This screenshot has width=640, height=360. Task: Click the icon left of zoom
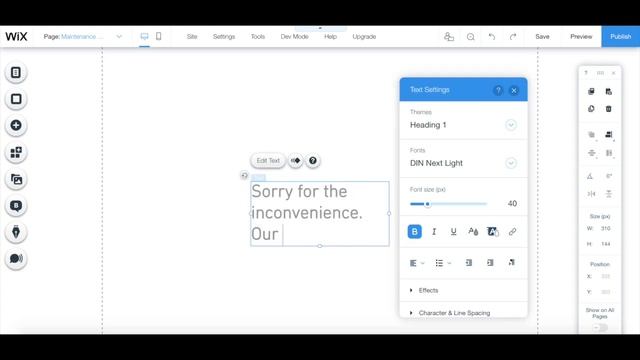449,37
